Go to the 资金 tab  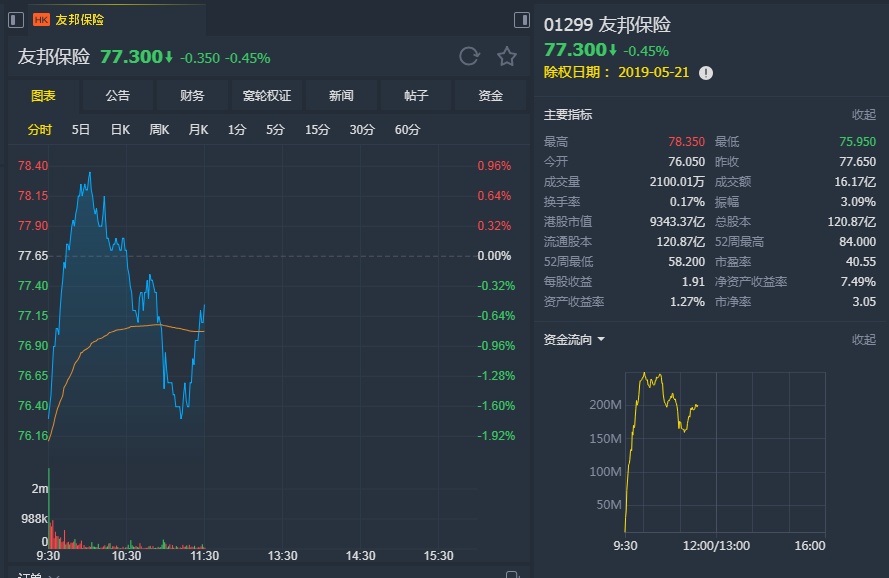click(x=491, y=96)
